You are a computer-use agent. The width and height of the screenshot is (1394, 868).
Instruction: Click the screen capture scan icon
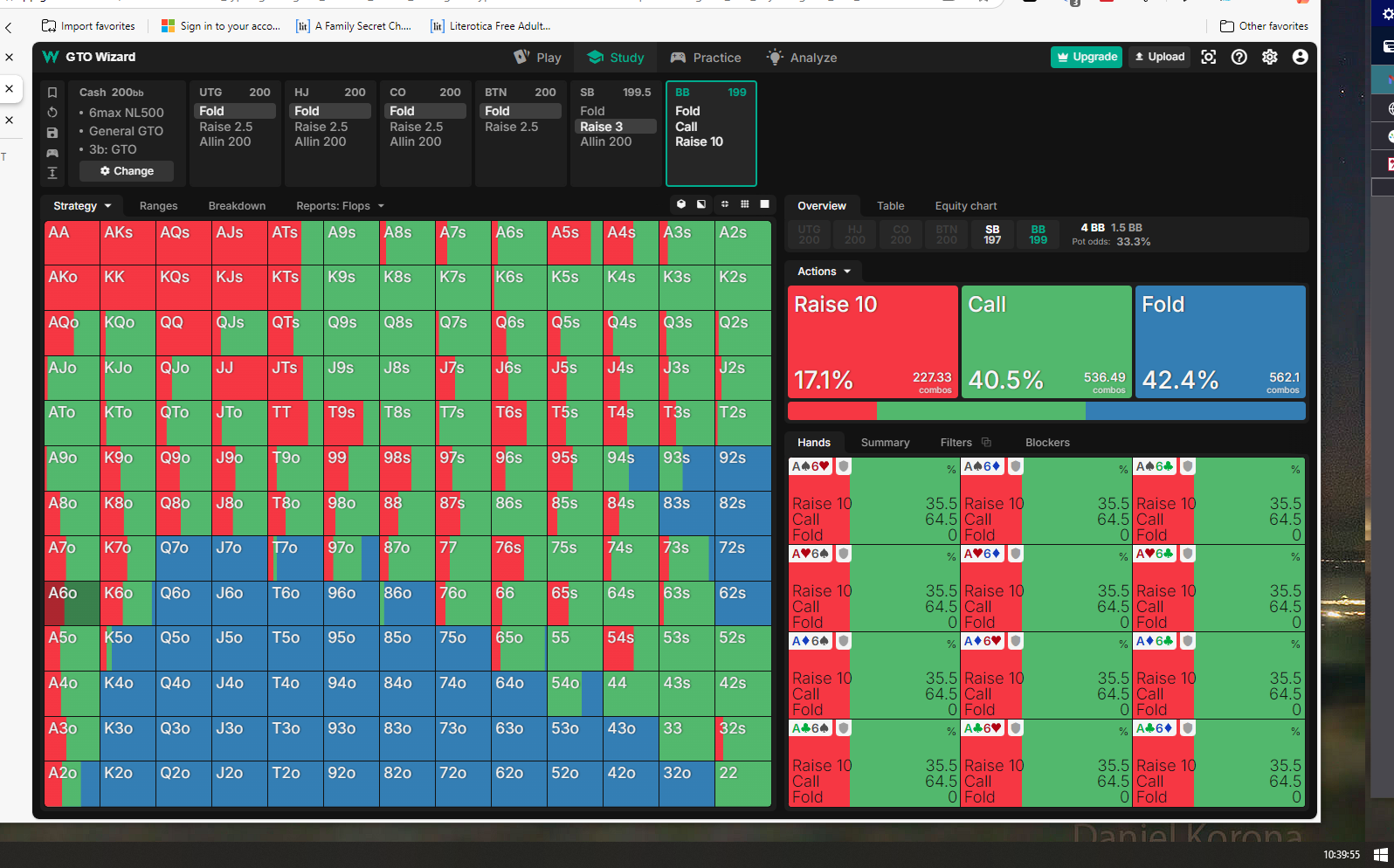click(1209, 57)
